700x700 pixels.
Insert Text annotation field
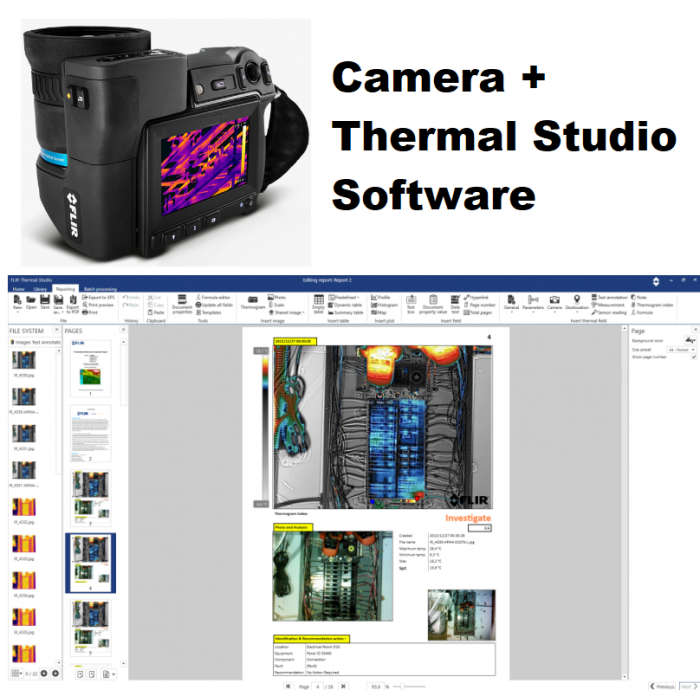point(609,297)
